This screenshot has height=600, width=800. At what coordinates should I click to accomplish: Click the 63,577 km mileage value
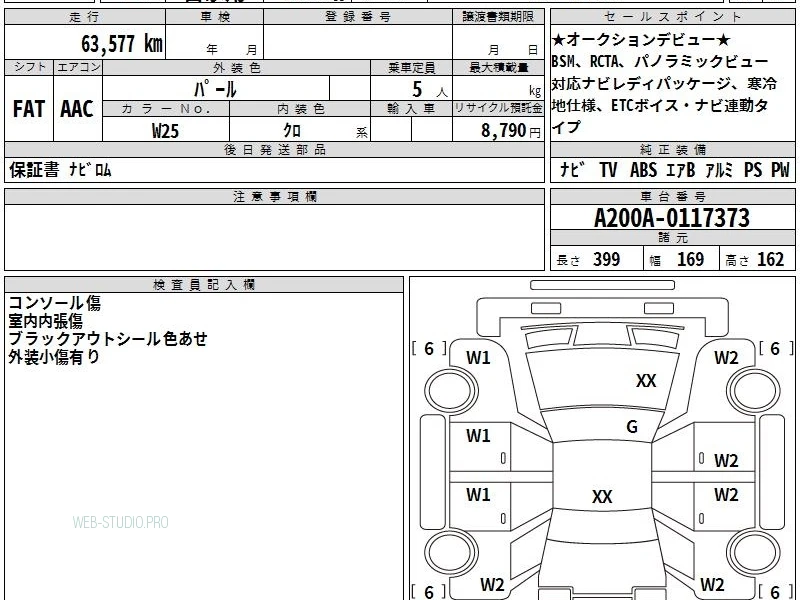(x=122, y=44)
